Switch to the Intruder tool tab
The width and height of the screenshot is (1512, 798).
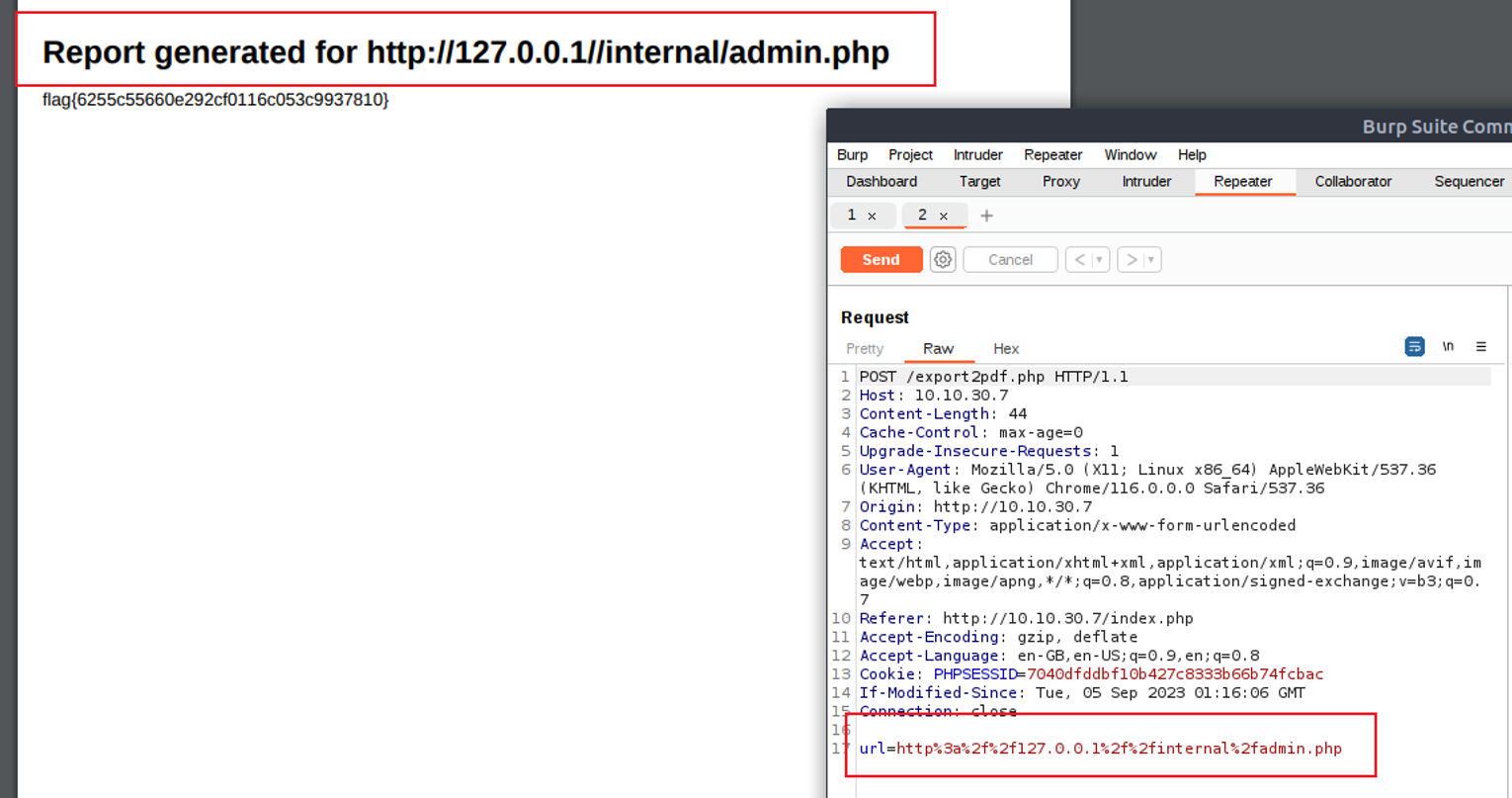[1146, 182]
